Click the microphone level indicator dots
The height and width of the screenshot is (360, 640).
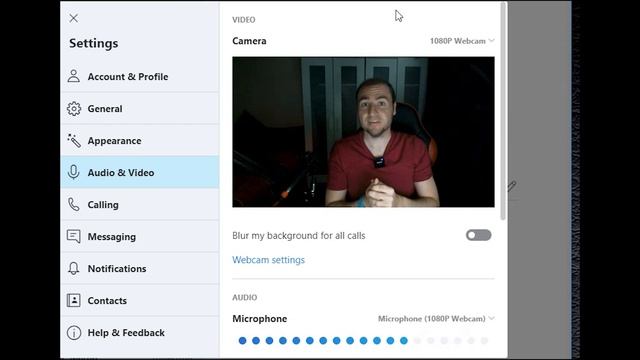363,340
